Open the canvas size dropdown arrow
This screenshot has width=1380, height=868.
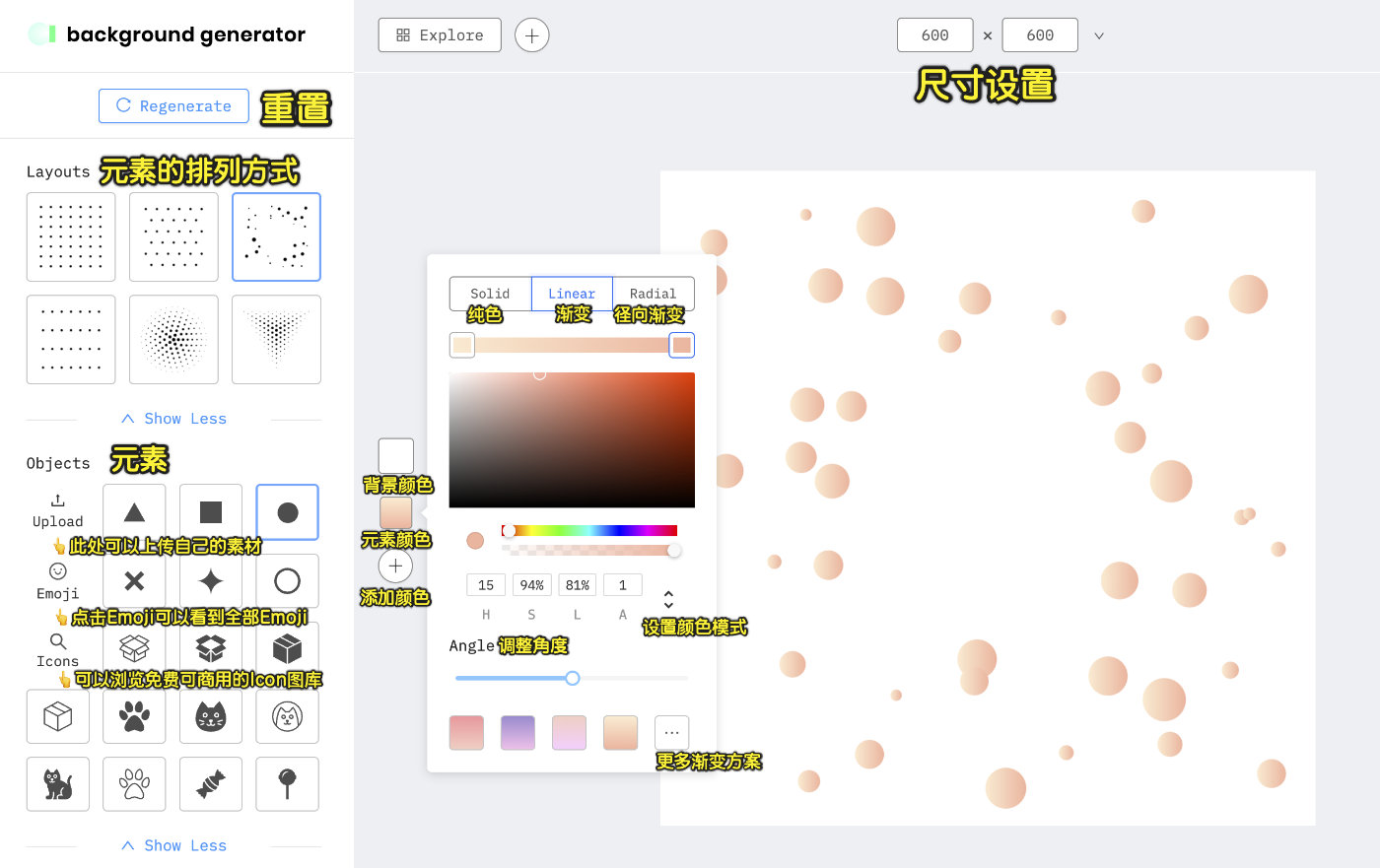click(1099, 35)
